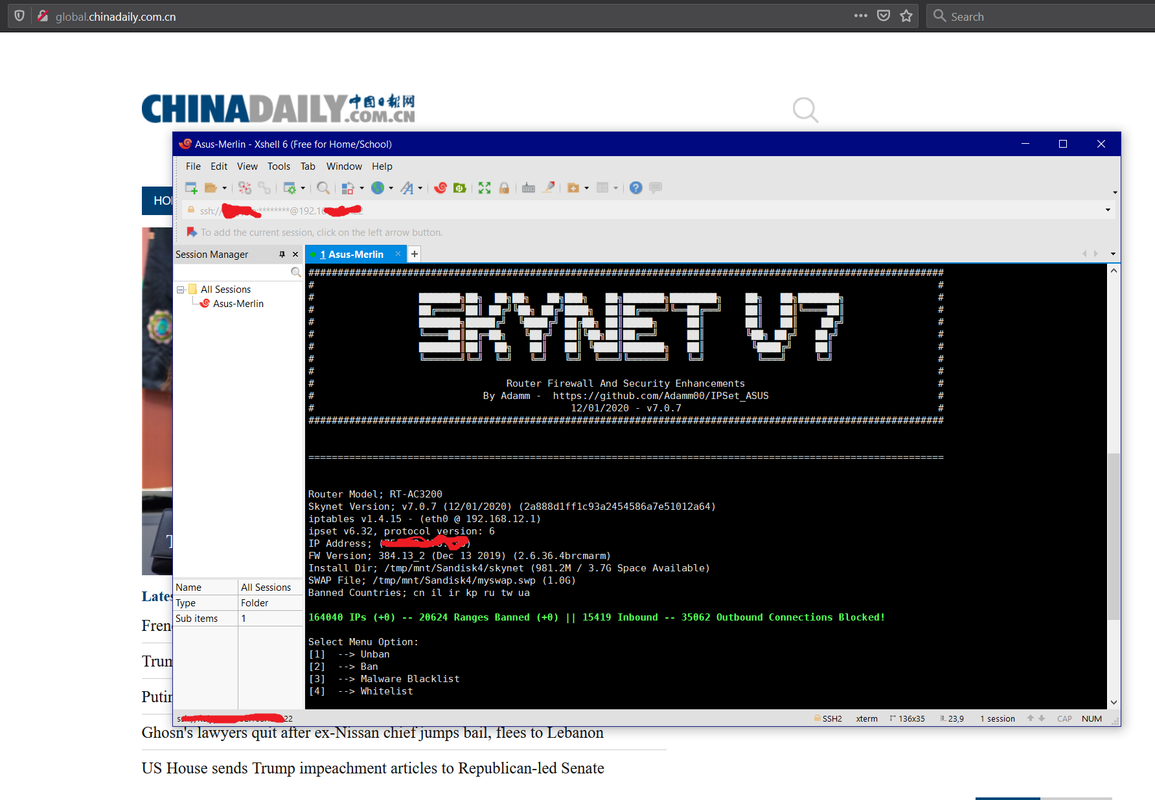The height and width of the screenshot is (800, 1155).
Task: Click the Firefox bookmark star icon
Action: coord(906,16)
